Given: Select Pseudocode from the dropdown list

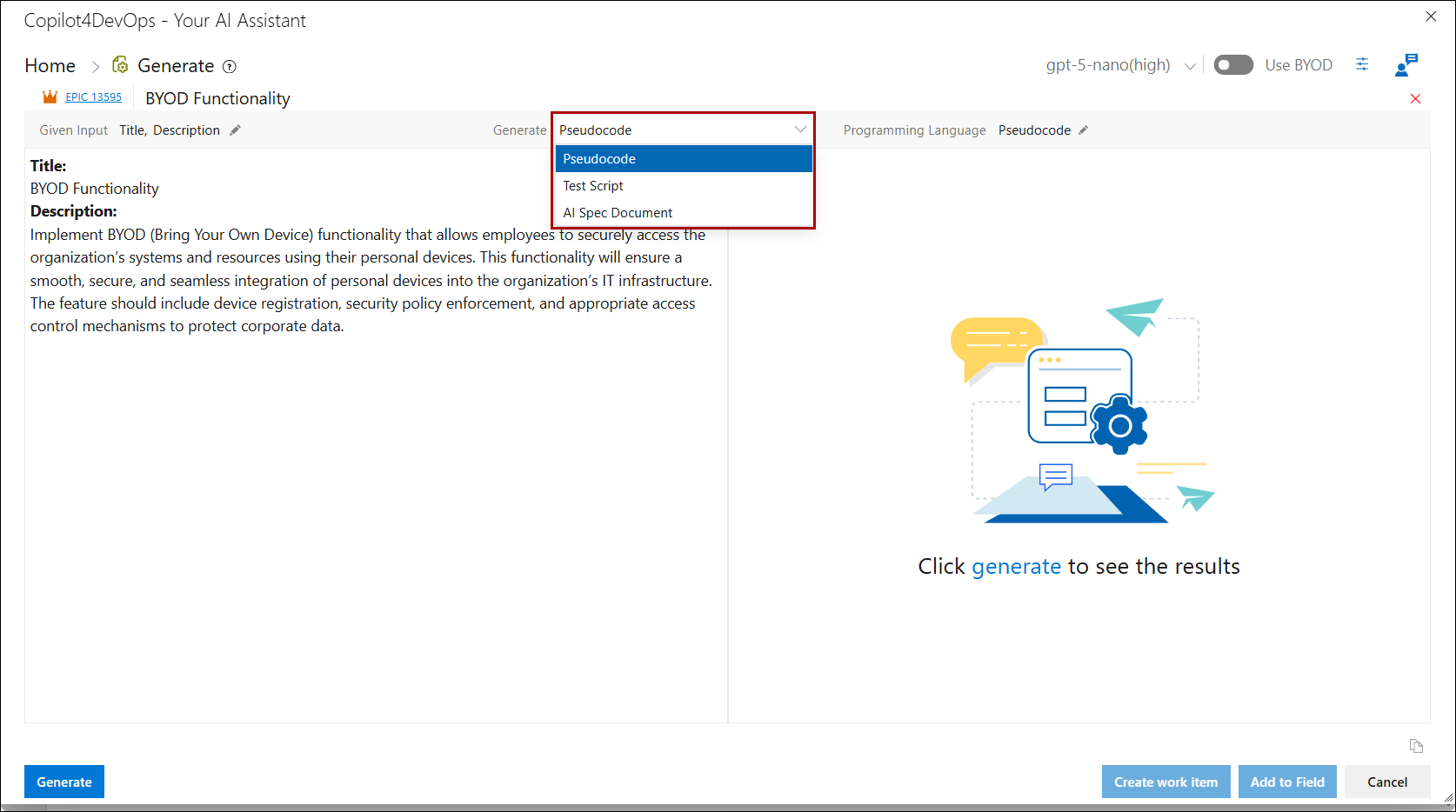Looking at the screenshot, I should pos(598,159).
